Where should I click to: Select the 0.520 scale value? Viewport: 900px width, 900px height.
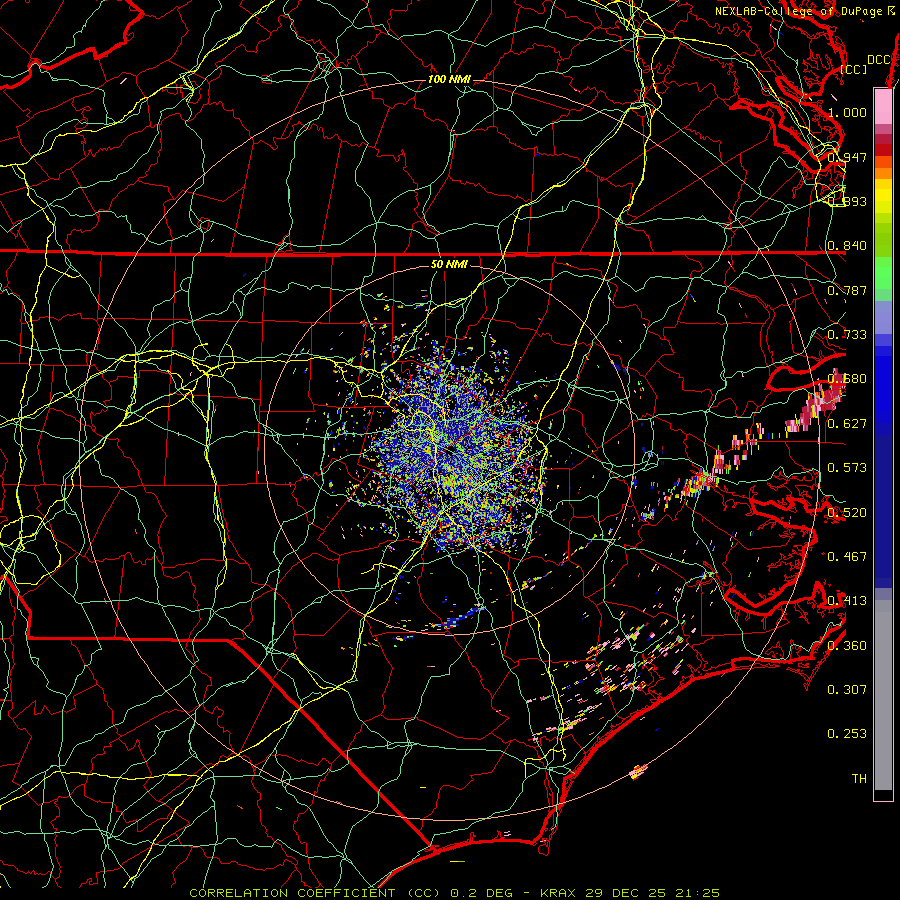pos(847,512)
